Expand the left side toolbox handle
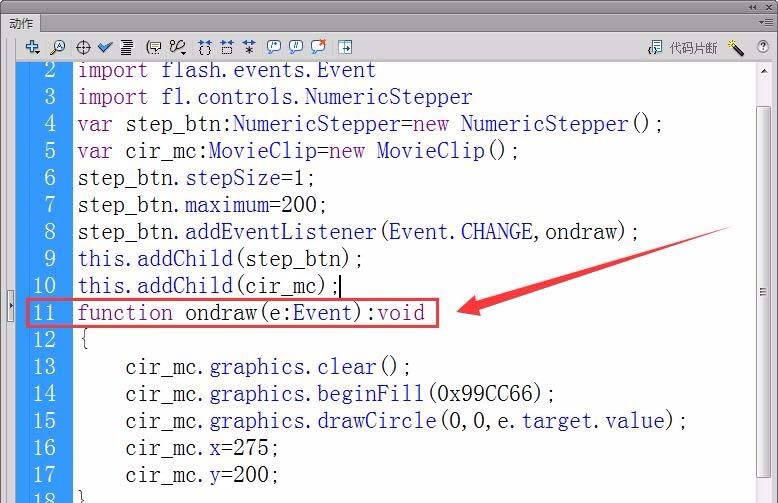 pyautogui.click(x=10, y=306)
